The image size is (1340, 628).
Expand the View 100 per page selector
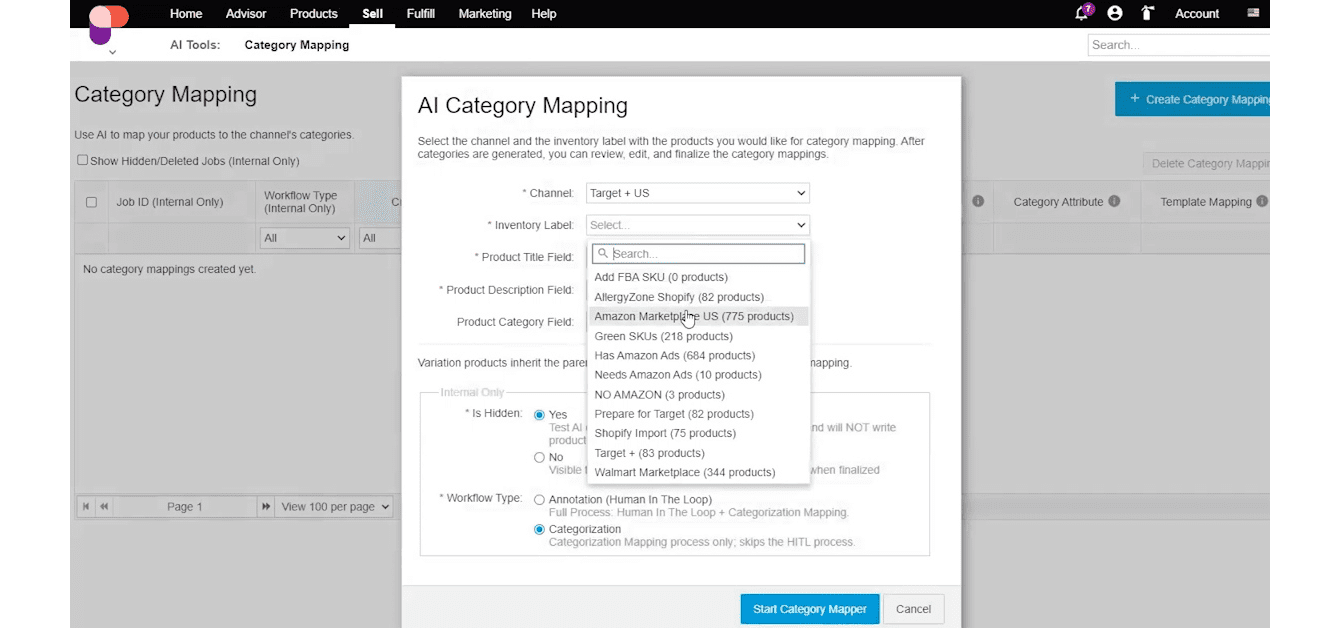tap(334, 506)
